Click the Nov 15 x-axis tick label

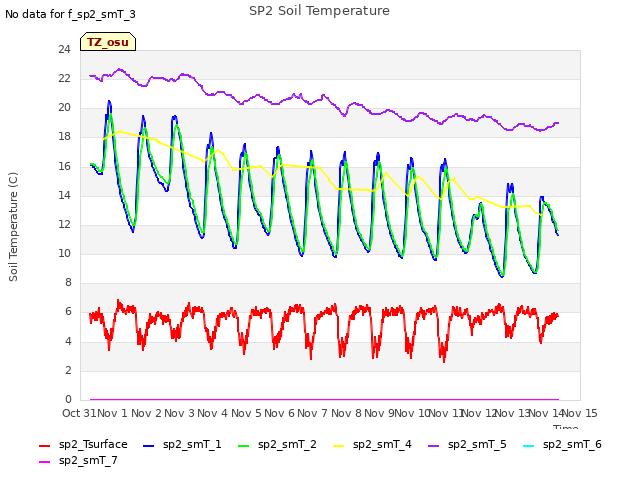tap(580, 413)
